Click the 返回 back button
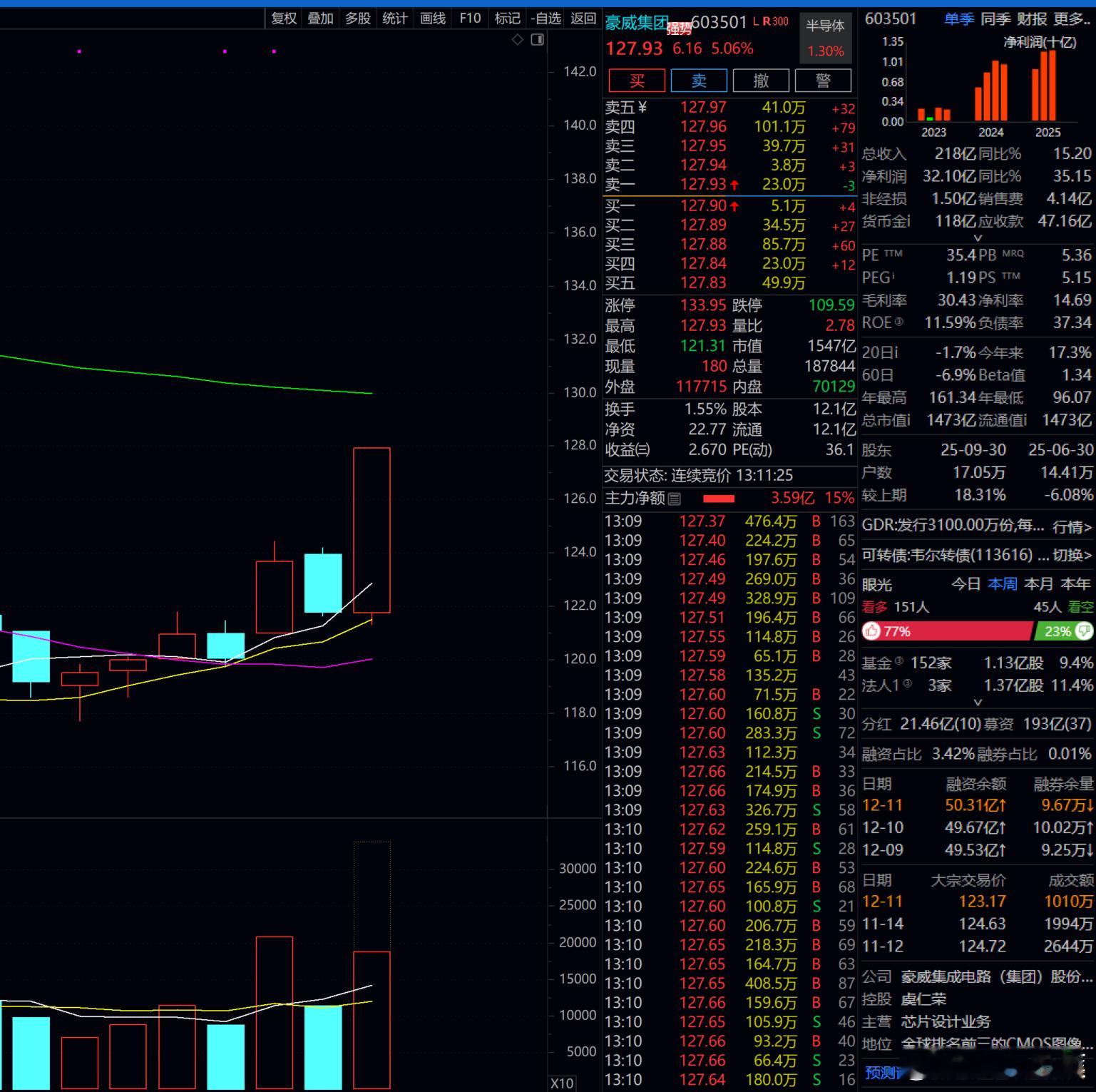1096x1092 pixels. coord(583,19)
